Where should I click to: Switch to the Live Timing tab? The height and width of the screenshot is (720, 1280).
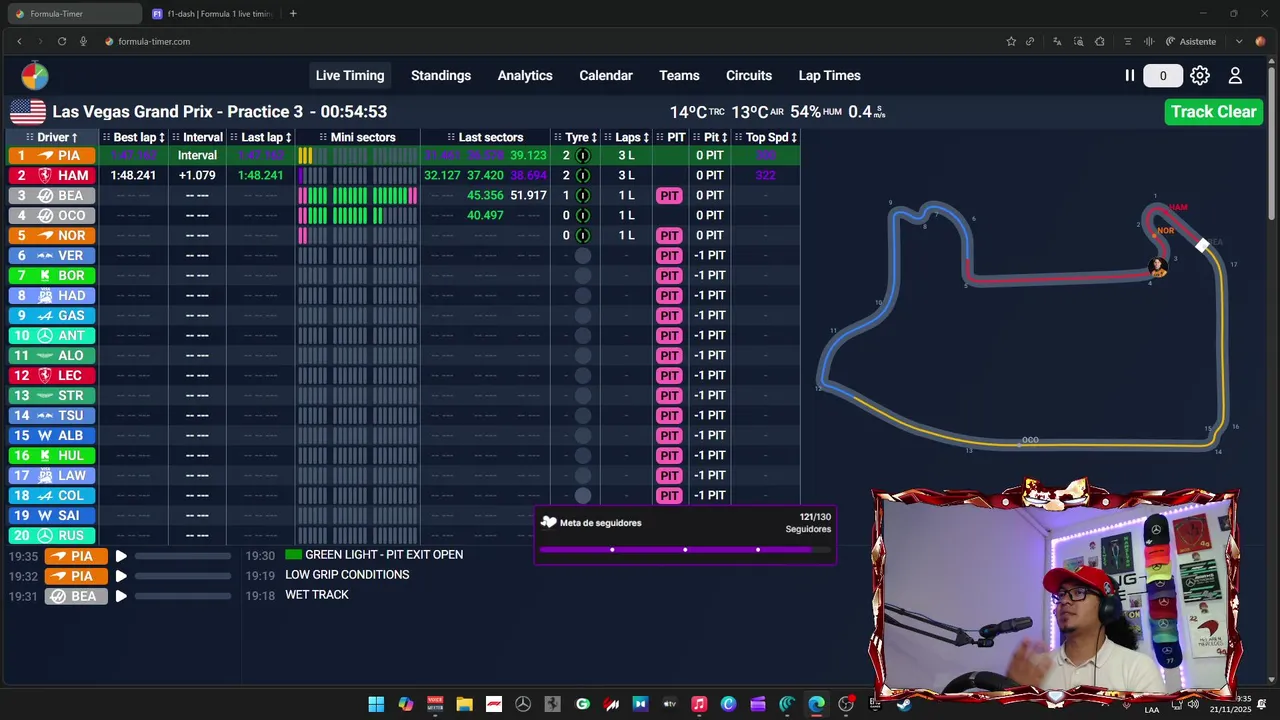(x=350, y=76)
